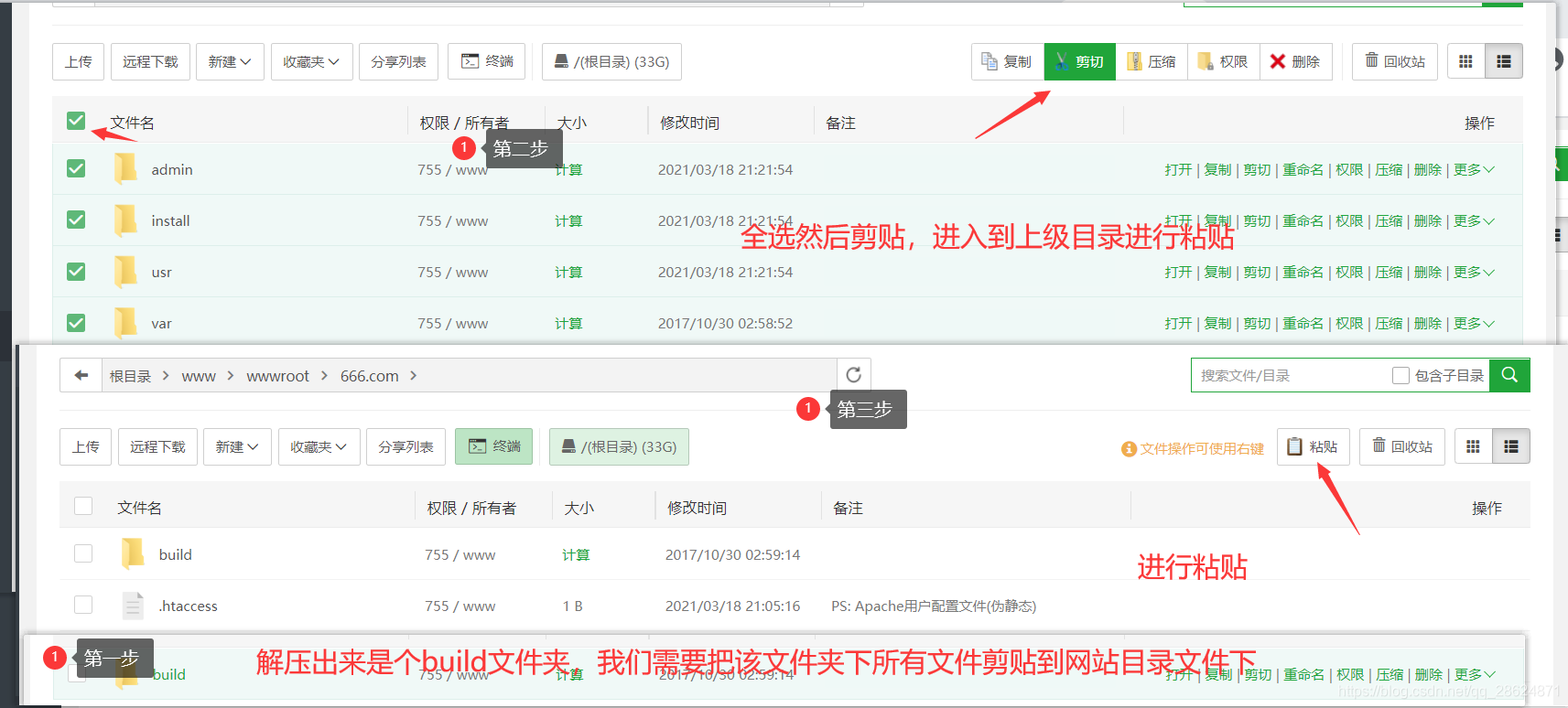Toggle select-all checkbox in top file list

pyautogui.click(x=76, y=121)
